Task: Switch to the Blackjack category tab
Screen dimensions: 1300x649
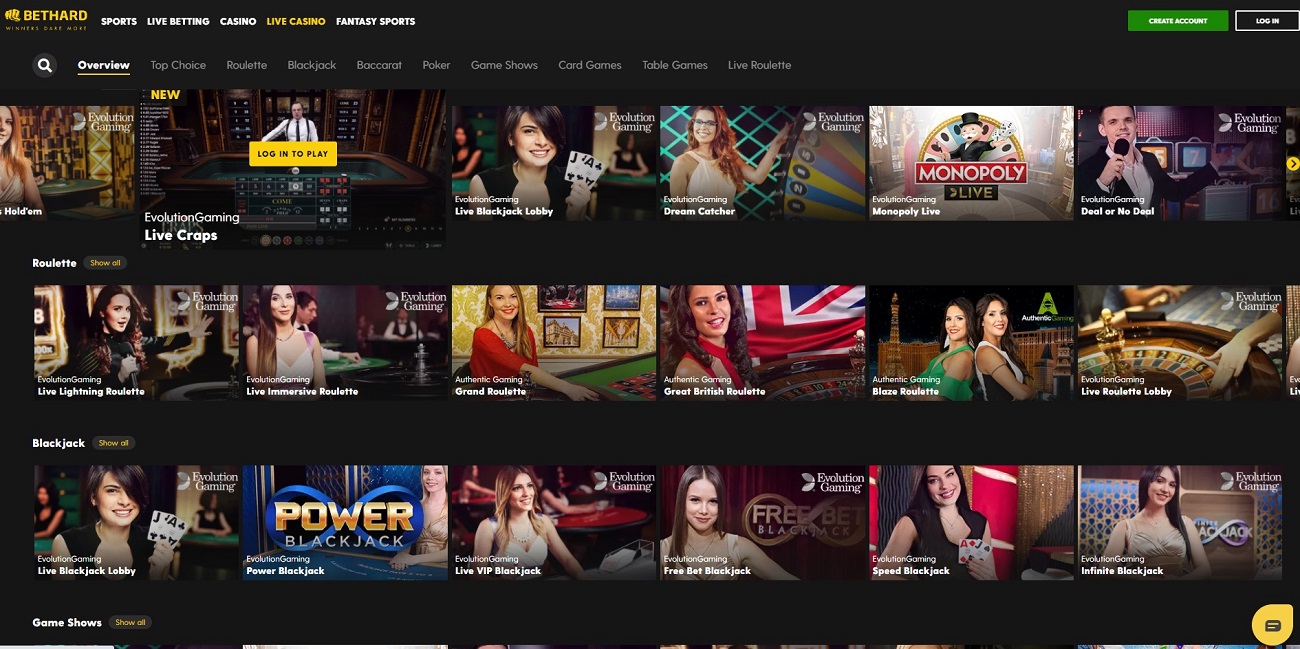Action: pos(312,65)
